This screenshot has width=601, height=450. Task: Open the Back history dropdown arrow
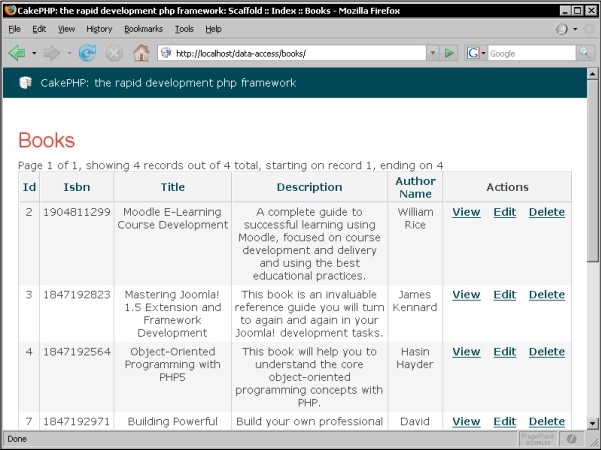[34, 53]
